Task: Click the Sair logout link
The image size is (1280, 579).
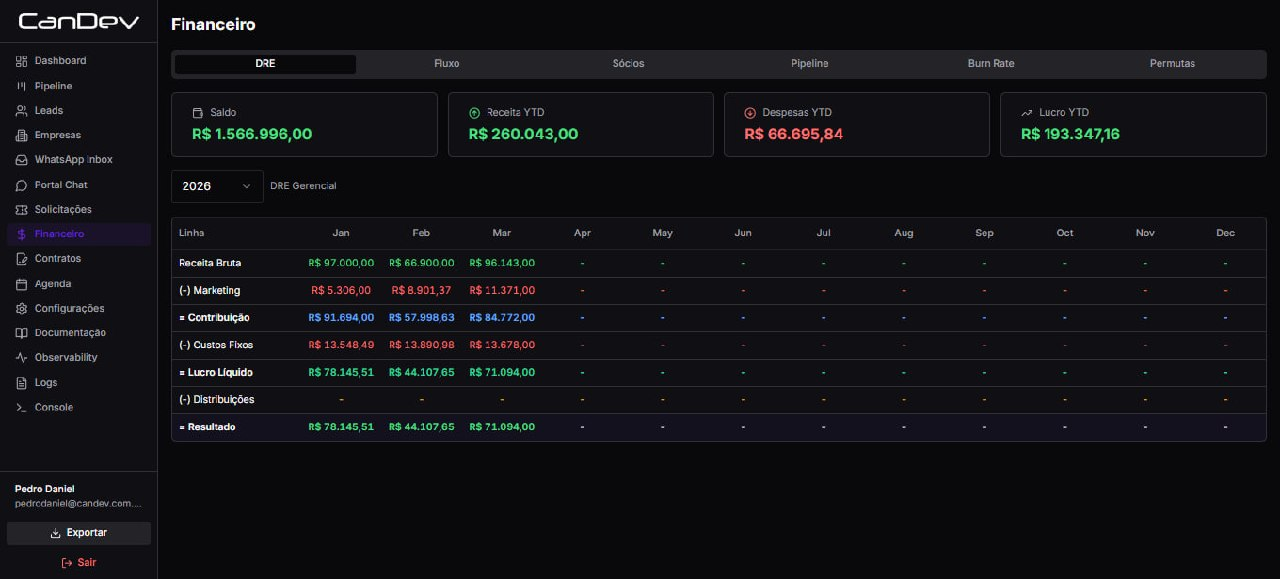Action: point(78,562)
